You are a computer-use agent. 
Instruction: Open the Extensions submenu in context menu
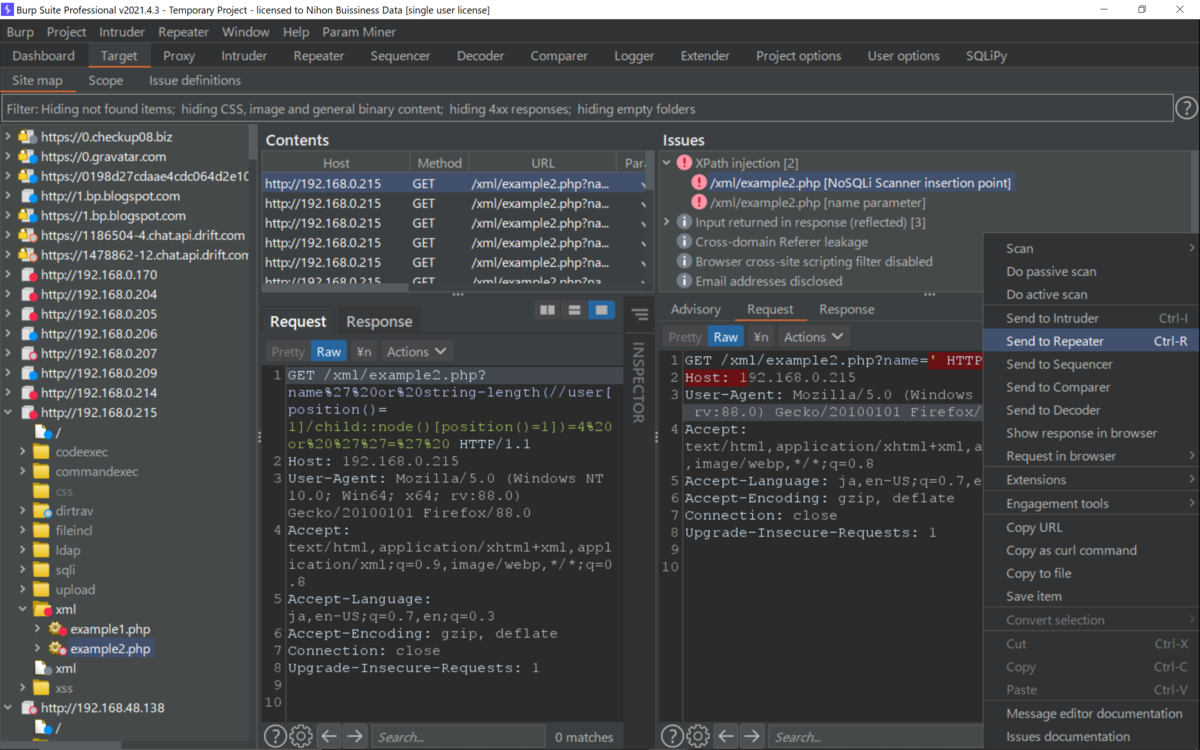click(1091, 479)
